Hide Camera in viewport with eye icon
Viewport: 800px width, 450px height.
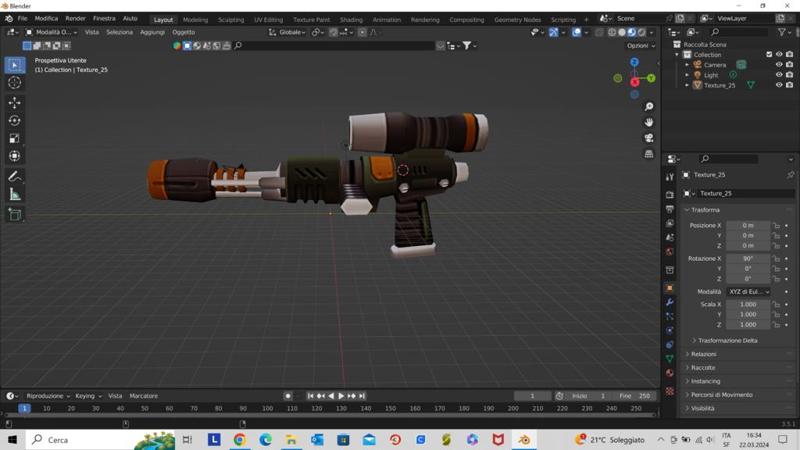(779, 65)
